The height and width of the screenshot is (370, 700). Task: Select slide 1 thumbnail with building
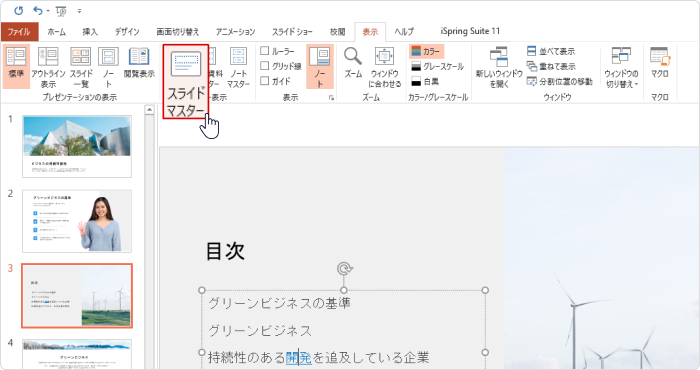coord(77,146)
